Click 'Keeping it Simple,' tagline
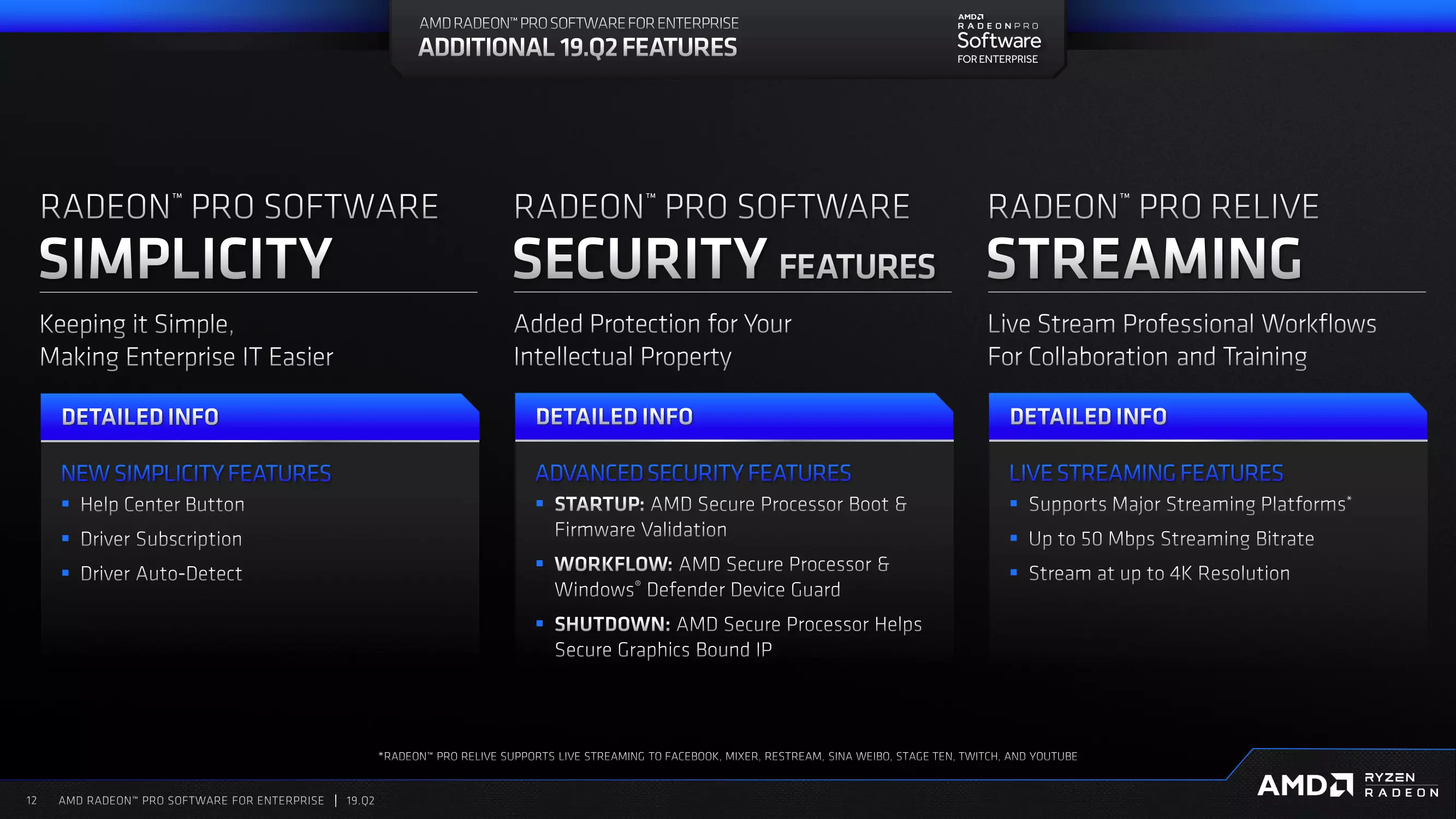Image resolution: width=1456 pixels, height=819 pixels. pos(137,325)
